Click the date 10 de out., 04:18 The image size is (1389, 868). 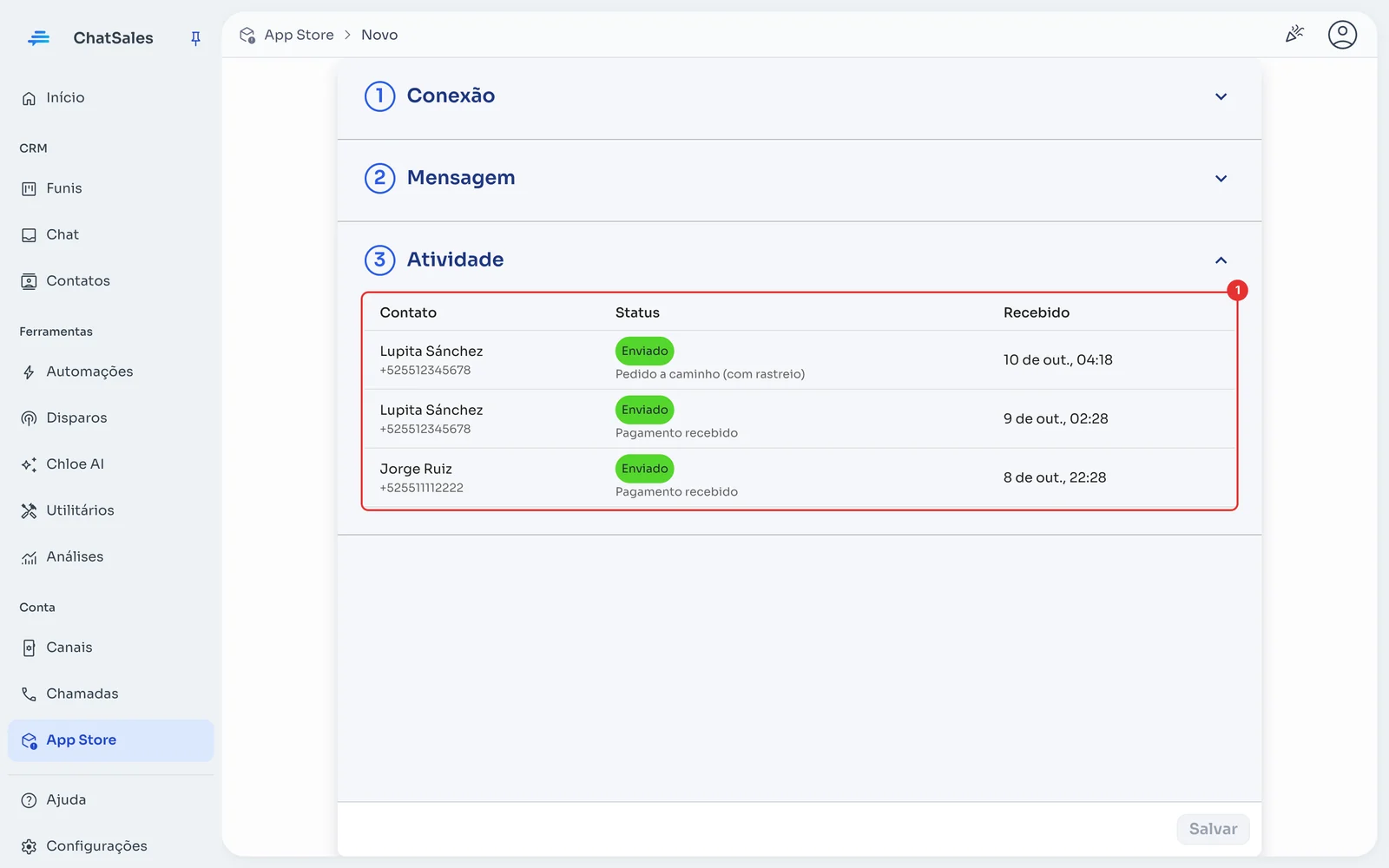click(x=1057, y=360)
